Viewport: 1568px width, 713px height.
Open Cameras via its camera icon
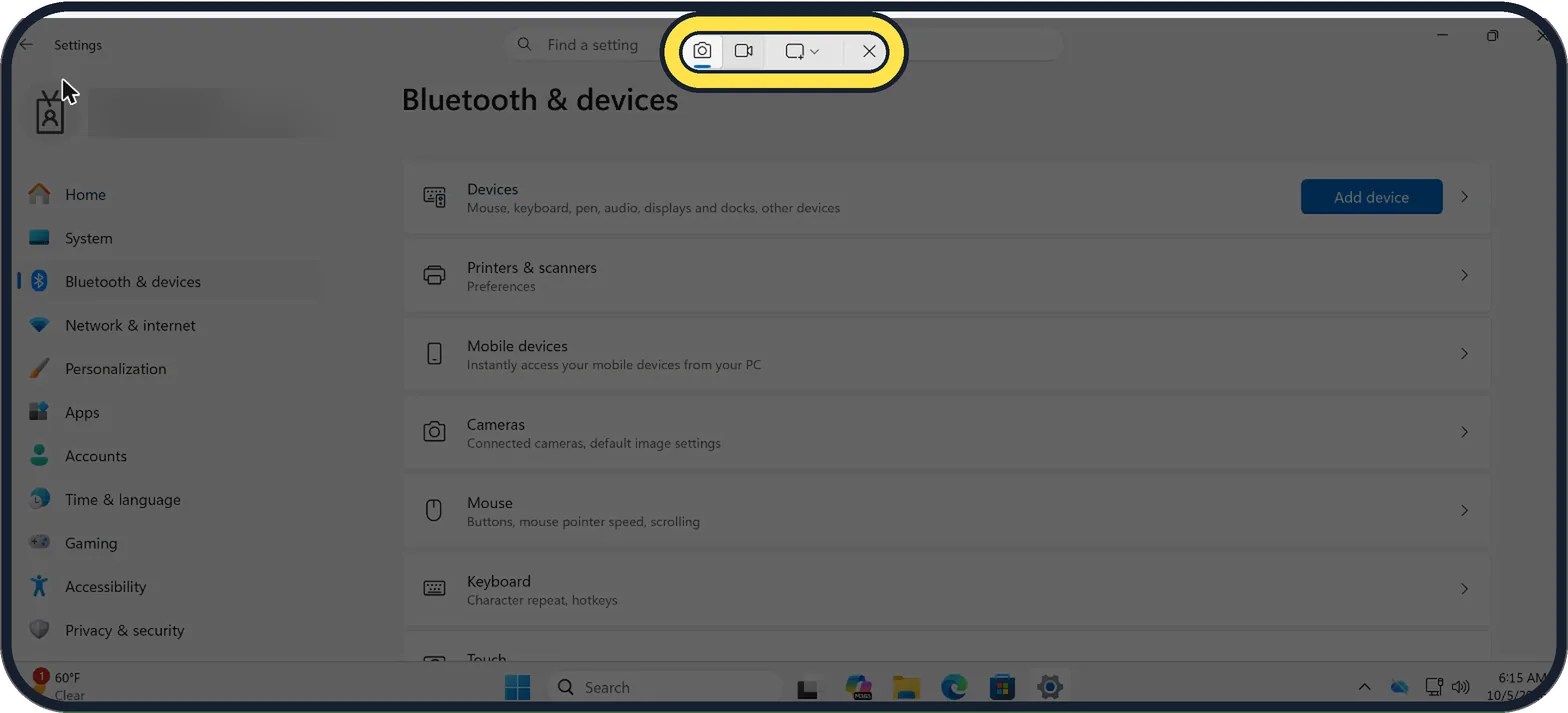click(x=434, y=432)
